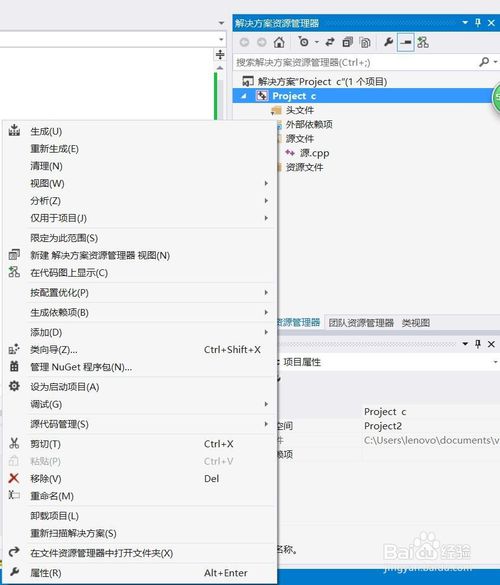Image resolution: width=500 pixels, height=585 pixels.
Task: Open 类向导(Z)... menu item
Action: [x=140, y=350]
